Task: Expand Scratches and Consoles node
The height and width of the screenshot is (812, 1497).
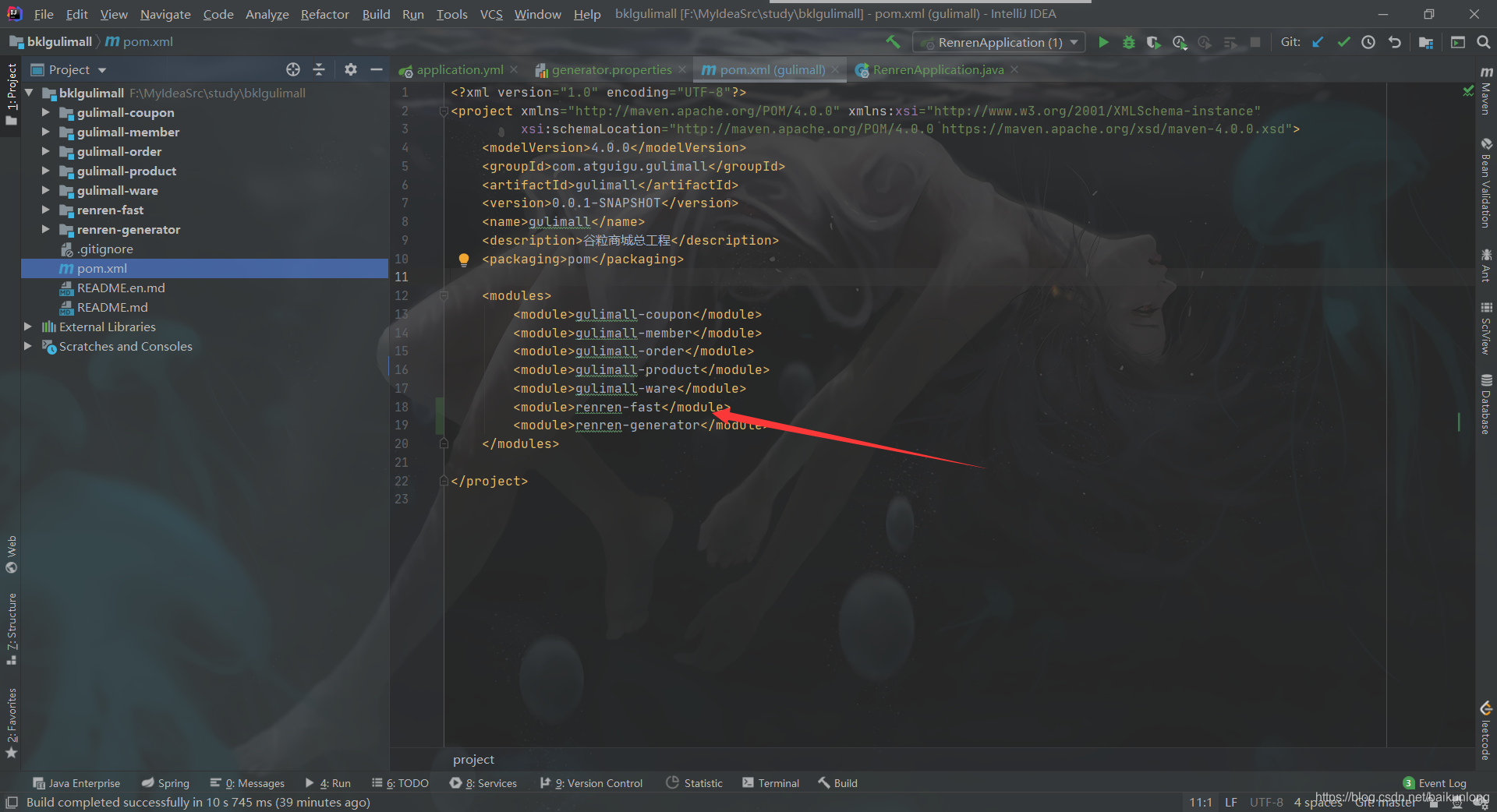Action: [28, 346]
